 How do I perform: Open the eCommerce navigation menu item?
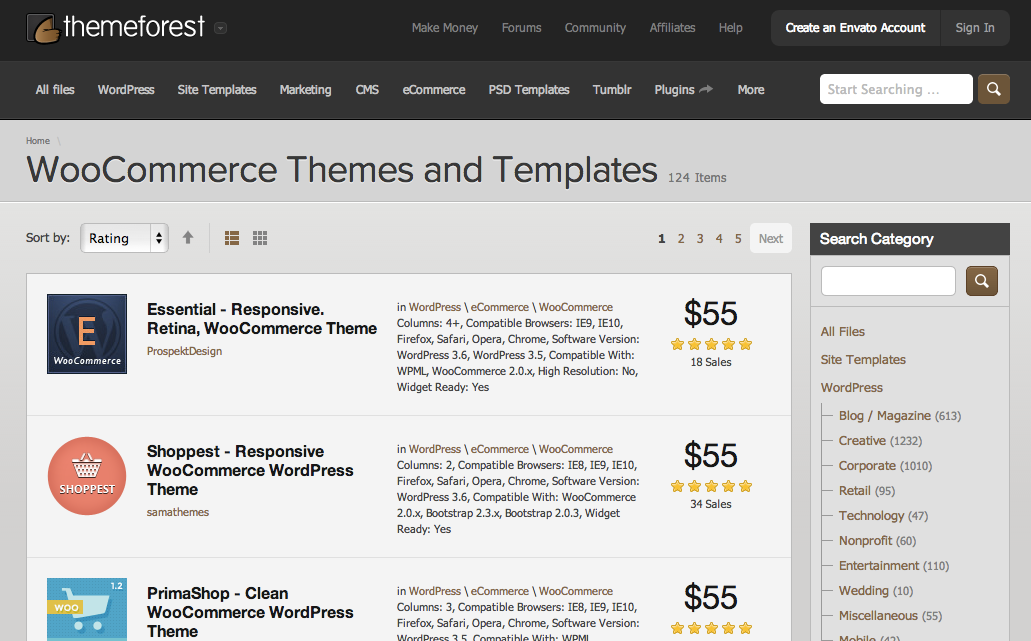point(434,90)
